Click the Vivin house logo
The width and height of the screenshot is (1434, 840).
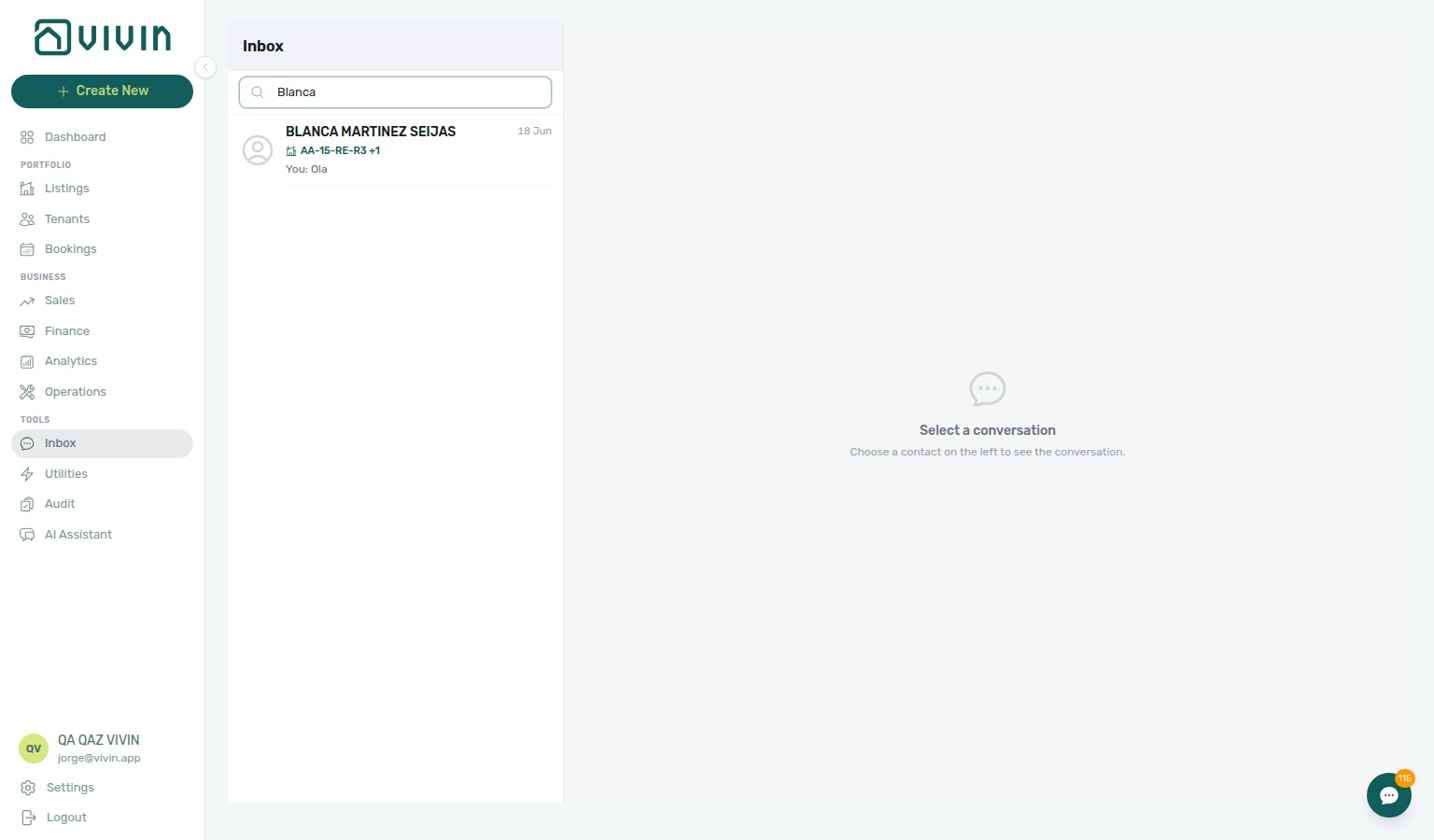click(103, 37)
